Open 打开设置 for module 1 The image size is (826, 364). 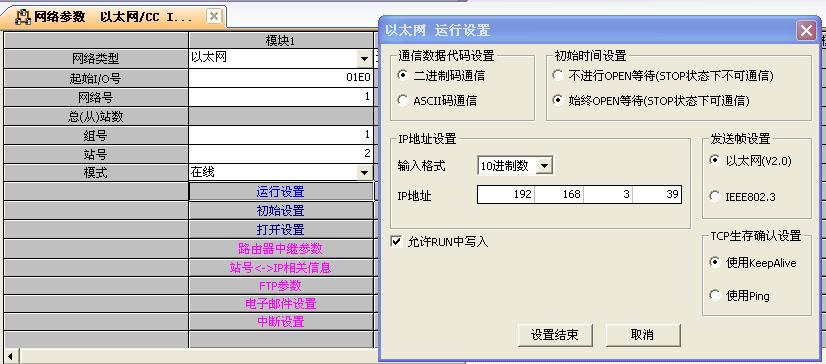(280, 230)
